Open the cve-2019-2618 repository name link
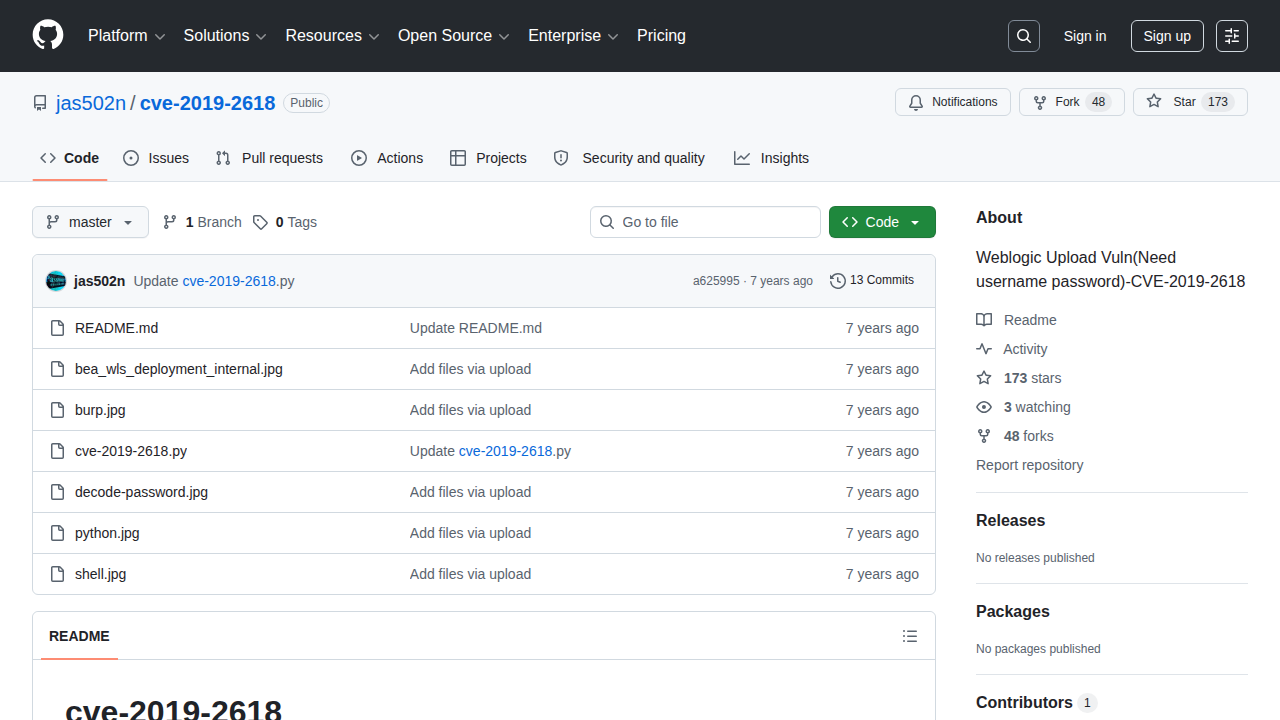Image resolution: width=1280 pixels, height=720 pixels. tap(208, 103)
